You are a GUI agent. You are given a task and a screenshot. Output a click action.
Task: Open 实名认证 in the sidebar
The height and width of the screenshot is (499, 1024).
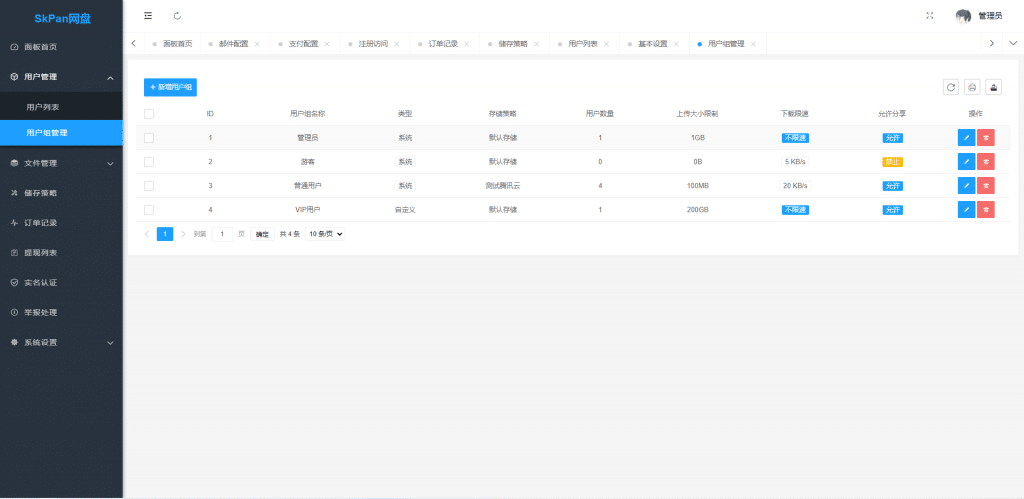coord(61,283)
